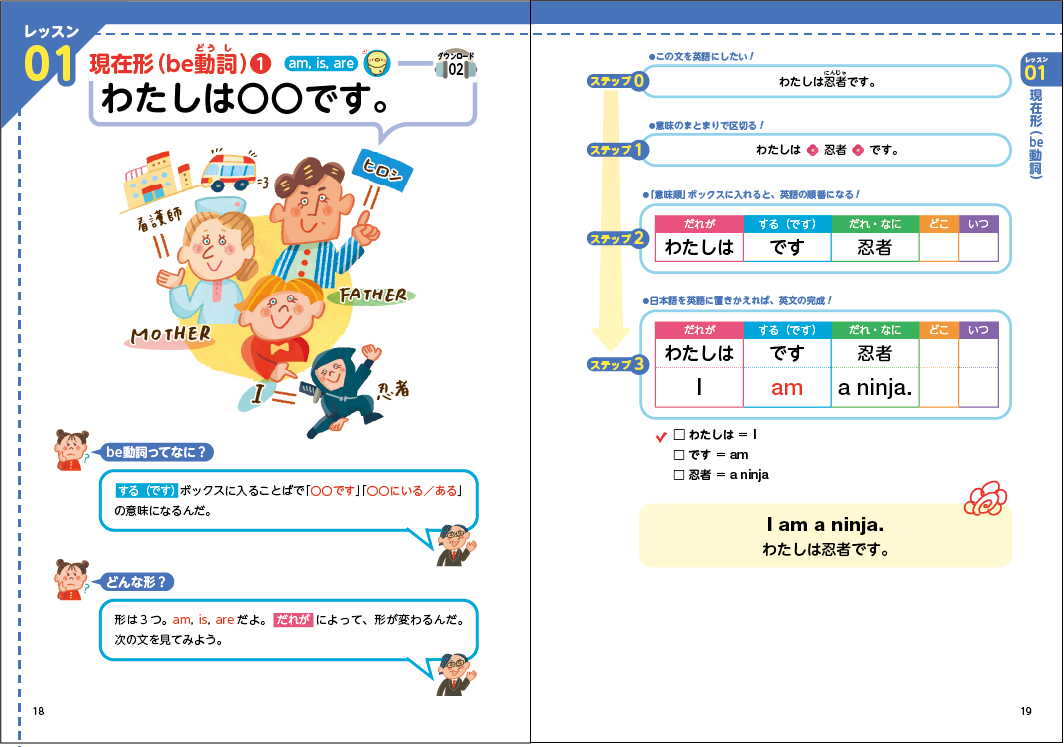
Task: Click the first pink diamond separator in ステップ1
Action: pos(812,150)
